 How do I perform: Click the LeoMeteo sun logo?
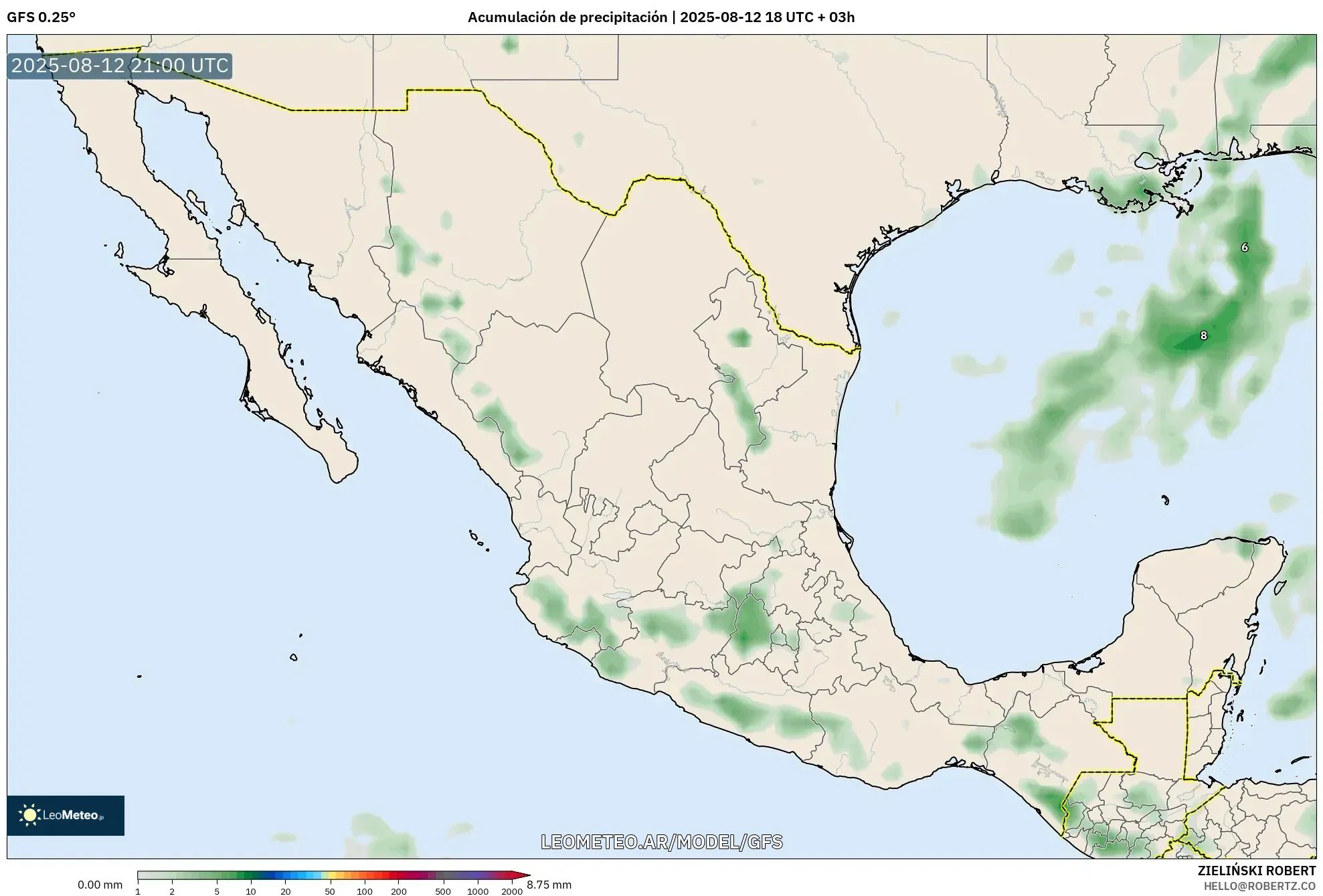pyautogui.click(x=30, y=814)
